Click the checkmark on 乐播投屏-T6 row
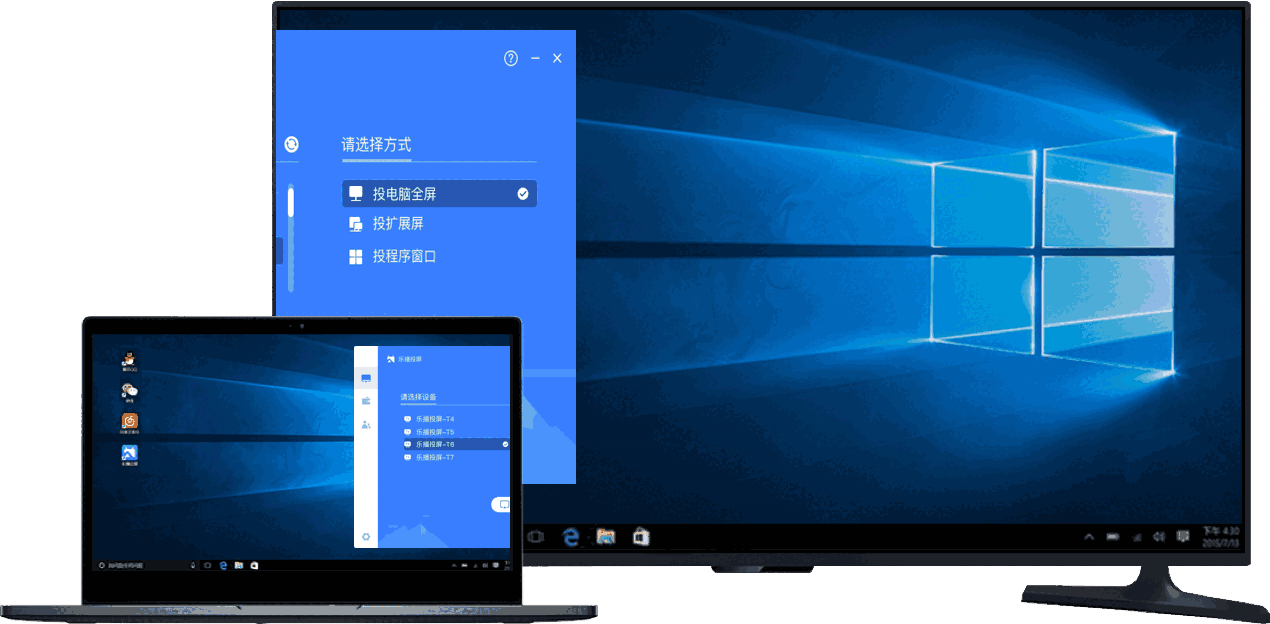The image size is (1270, 624). (x=505, y=444)
